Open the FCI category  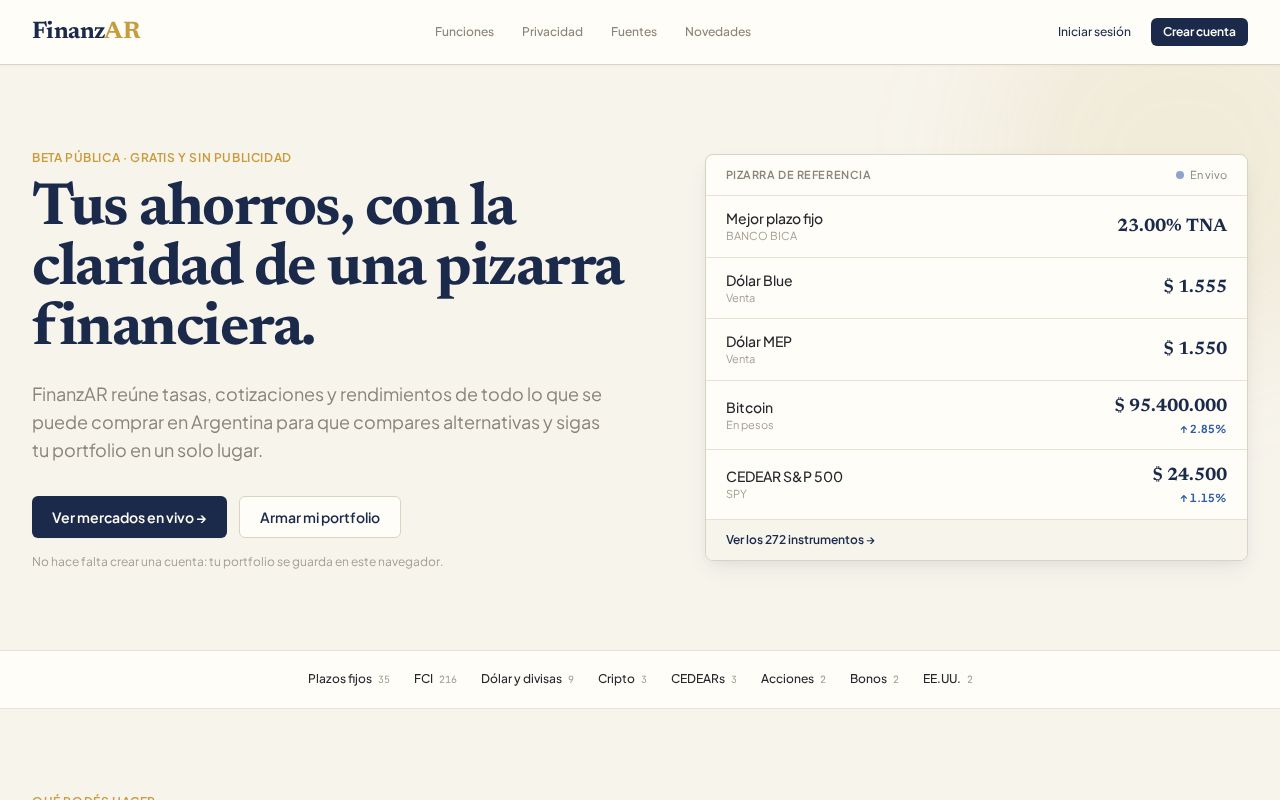(435, 679)
